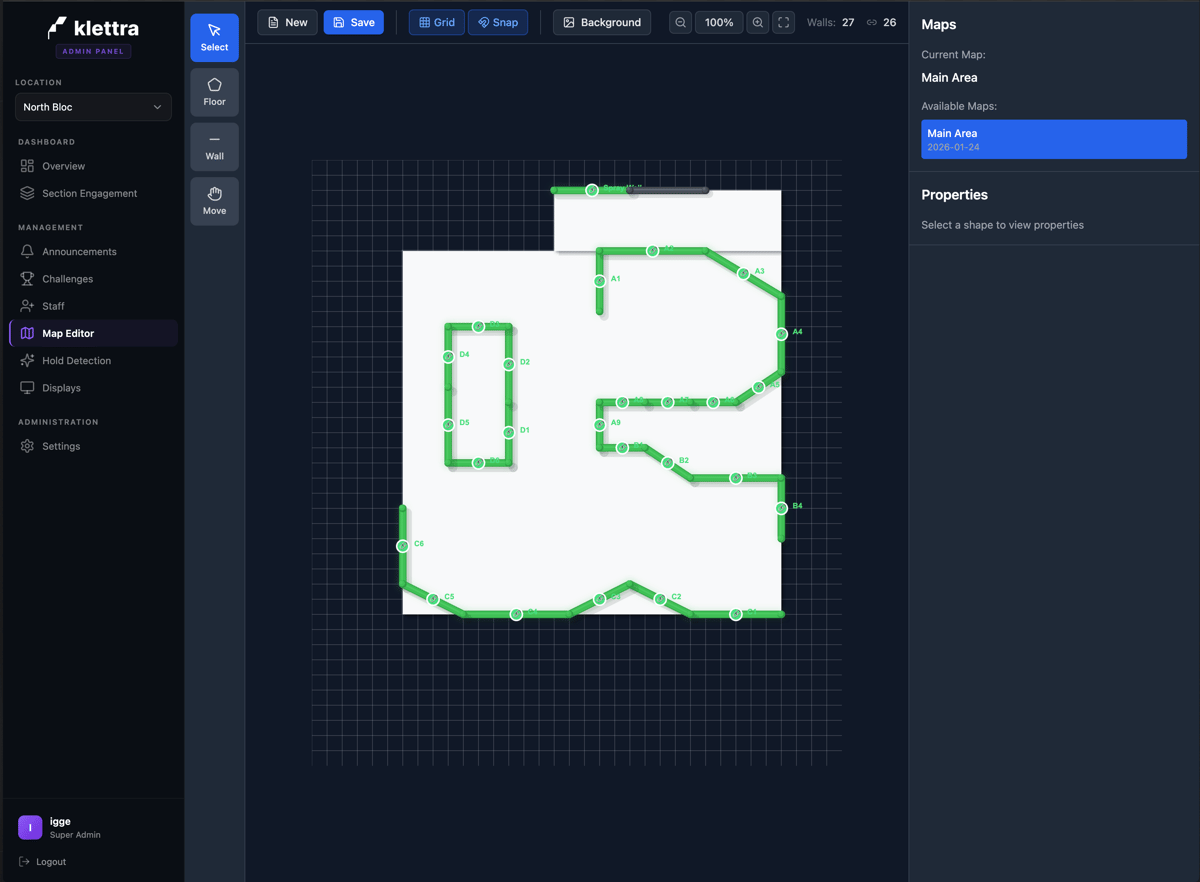This screenshot has height=882, width=1200.
Task: Activate the Move hand tool
Action: pyautogui.click(x=214, y=201)
